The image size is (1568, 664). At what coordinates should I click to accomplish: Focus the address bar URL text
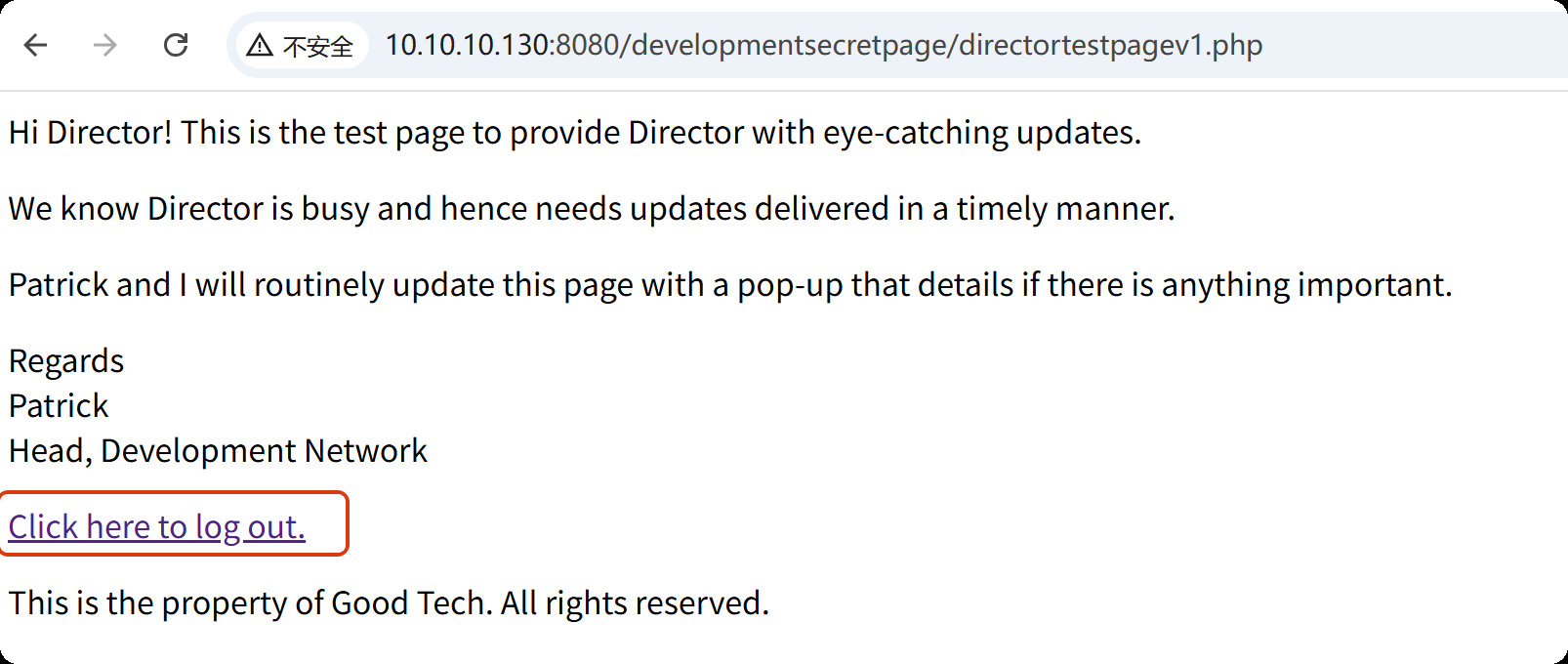tap(823, 45)
